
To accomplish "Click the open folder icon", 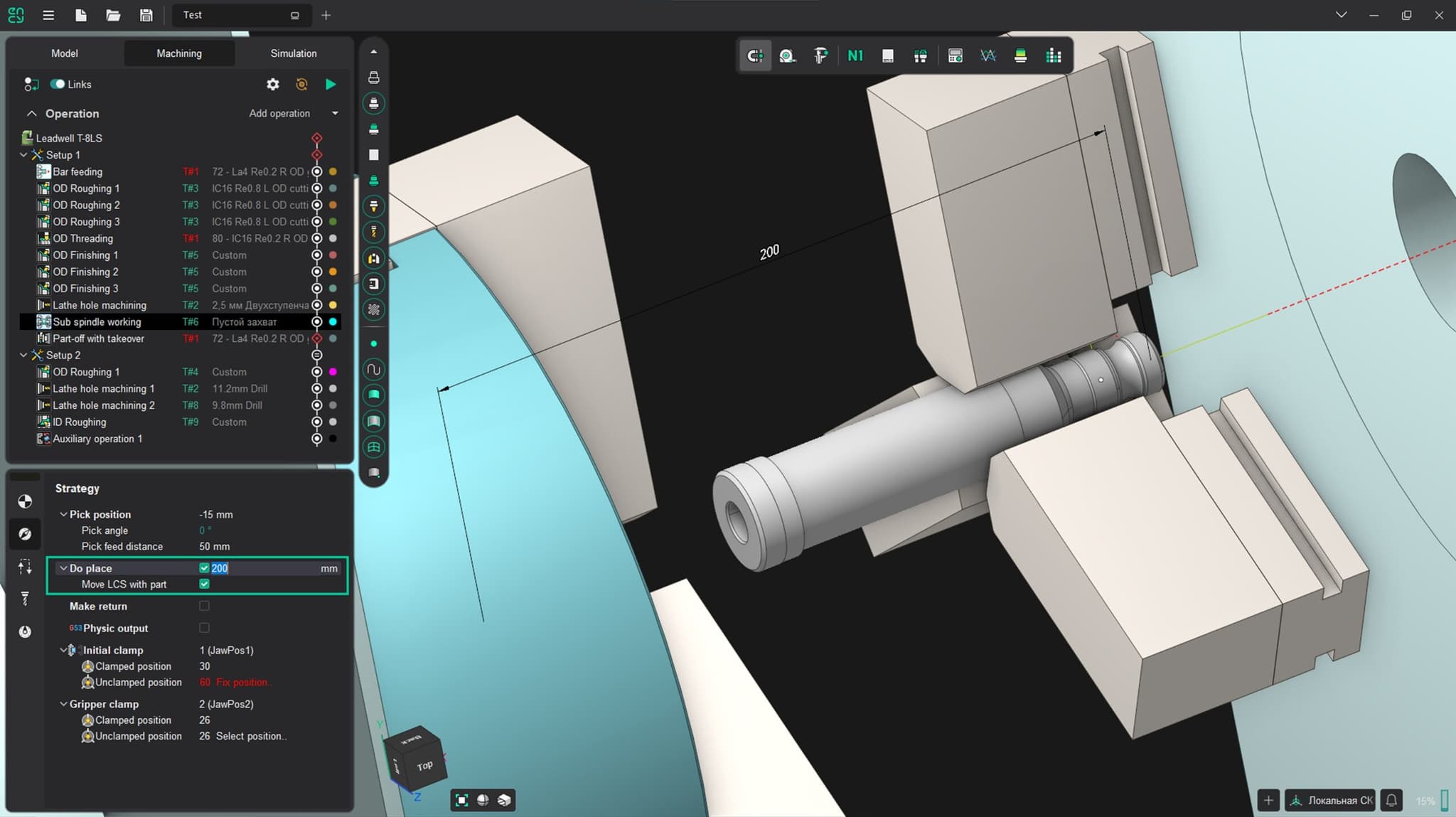I will pos(113,15).
